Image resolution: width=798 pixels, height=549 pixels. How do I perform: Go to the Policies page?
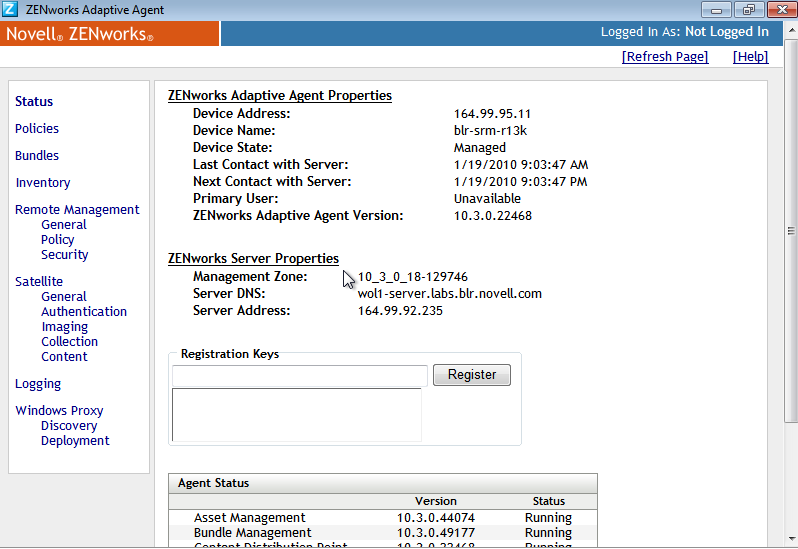[x=37, y=128]
